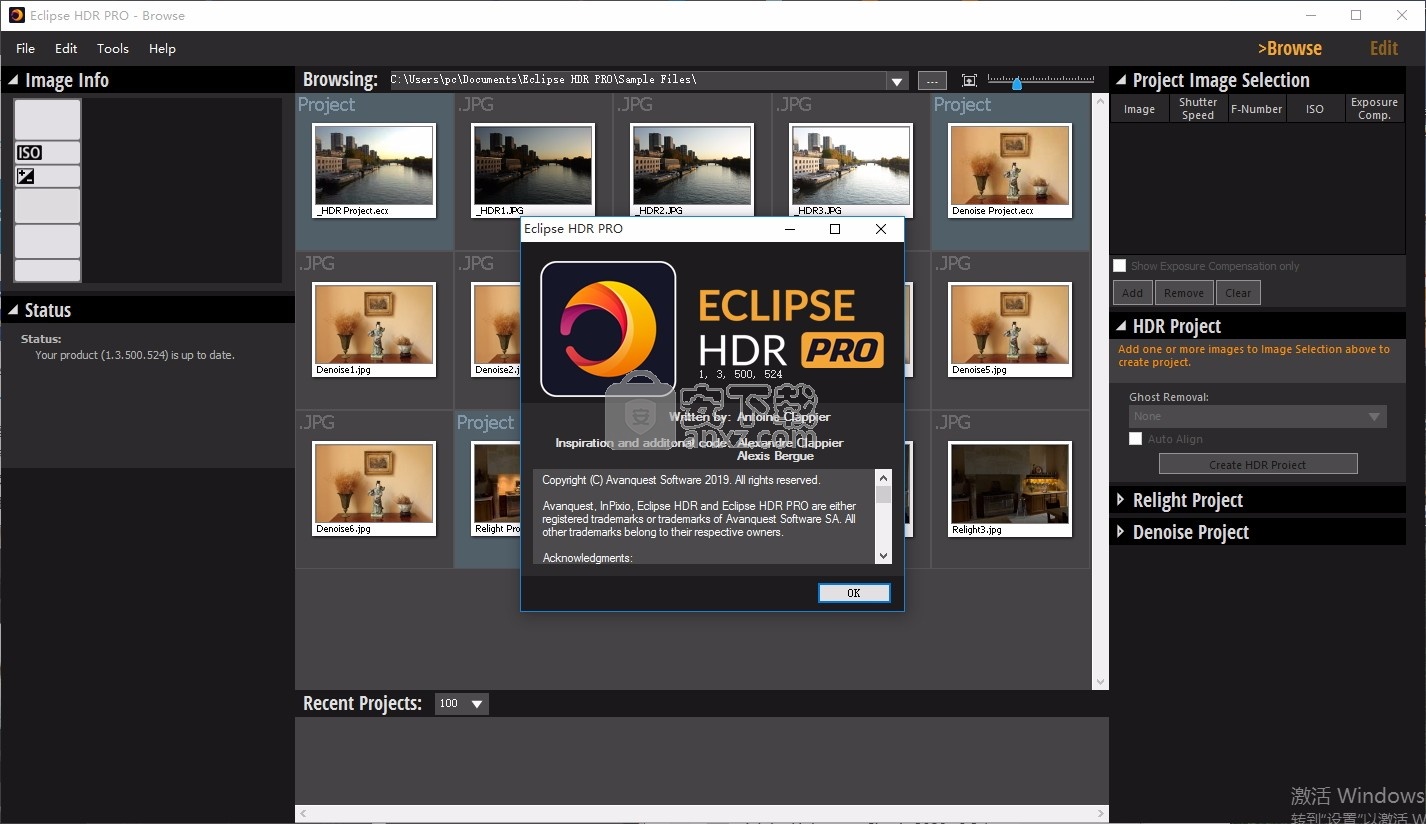The width and height of the screenshot is (1426, 824).
Task: Click the Exposure Comp. column header
Action: [1374, 109]
